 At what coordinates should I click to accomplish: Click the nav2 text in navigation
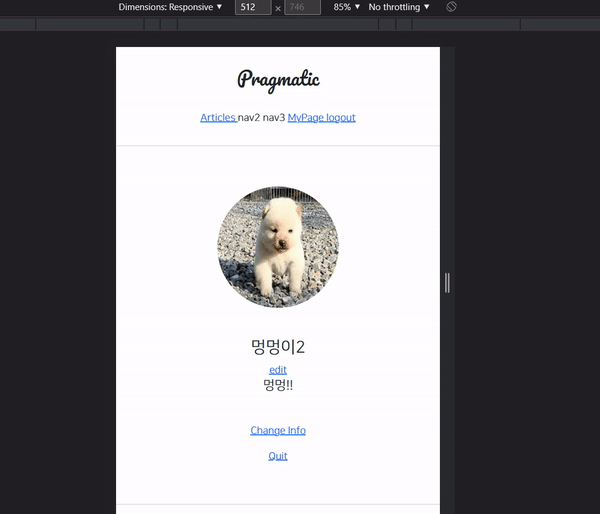tap(249, 117)
